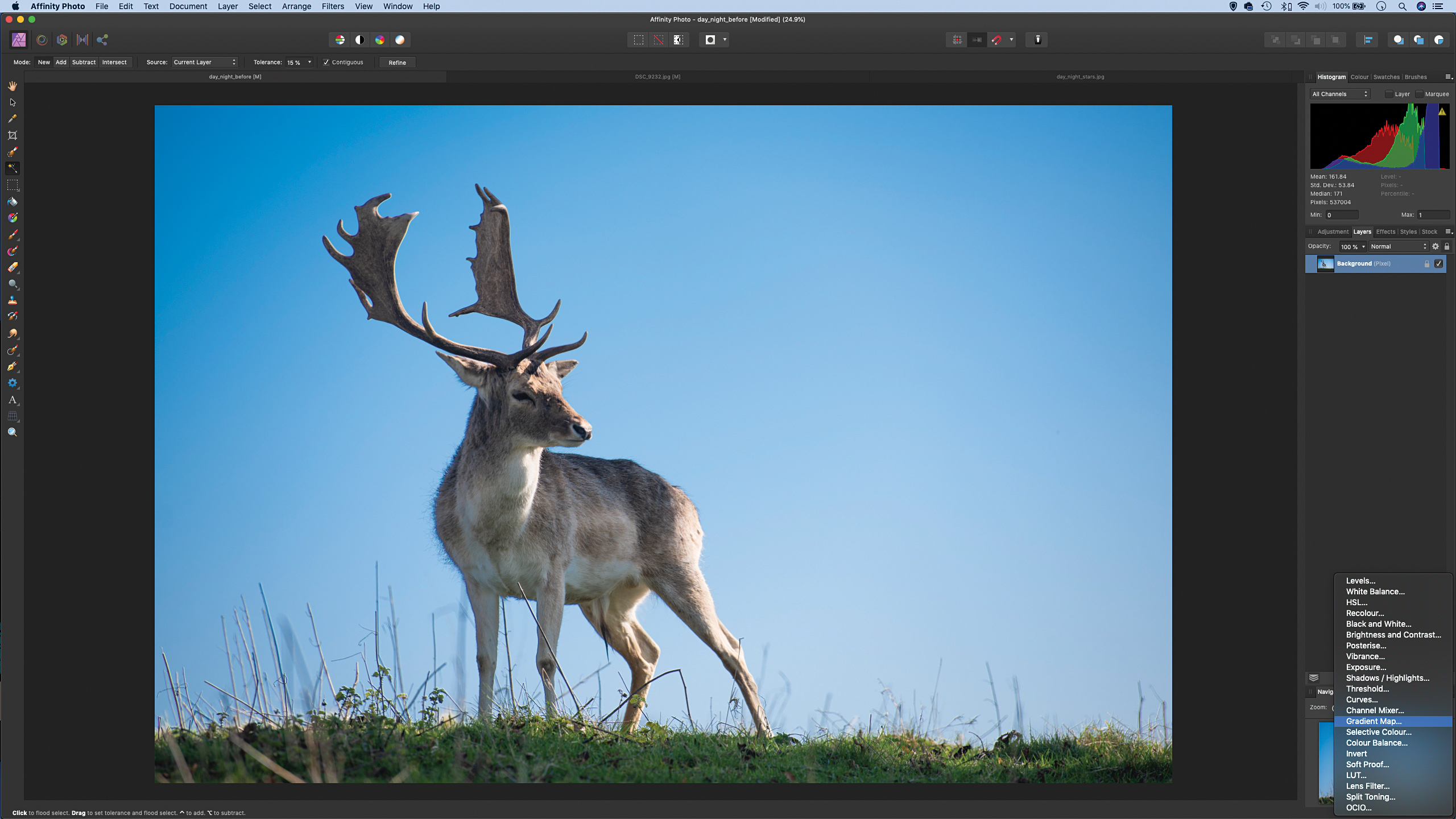Select the Crop tool

13,135
